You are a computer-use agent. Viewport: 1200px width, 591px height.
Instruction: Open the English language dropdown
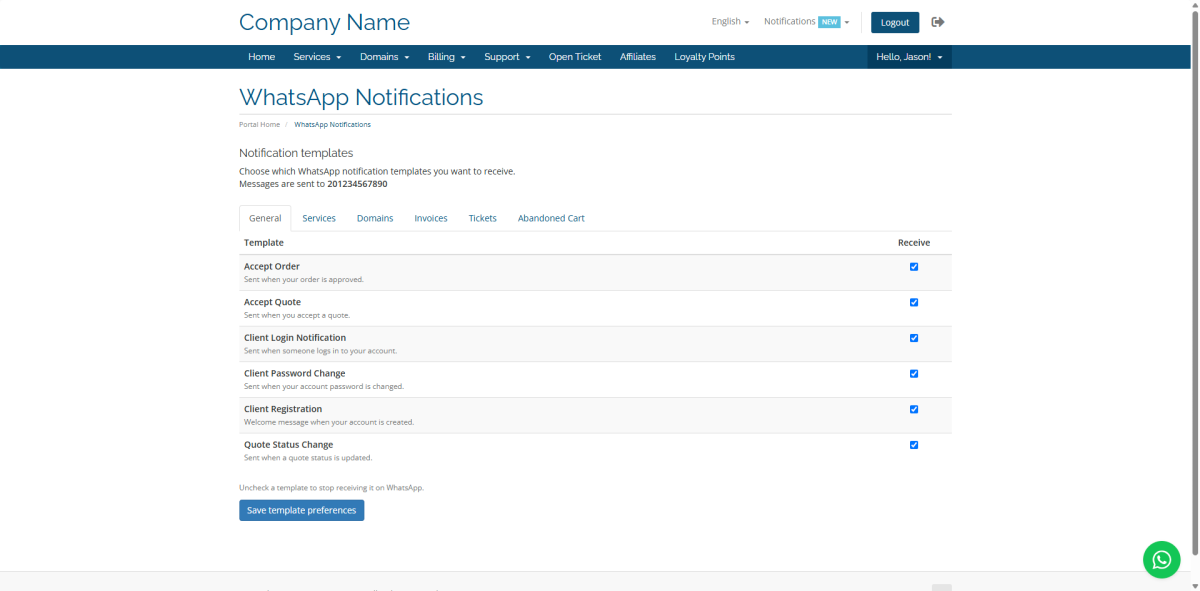(x=730, y=22)
